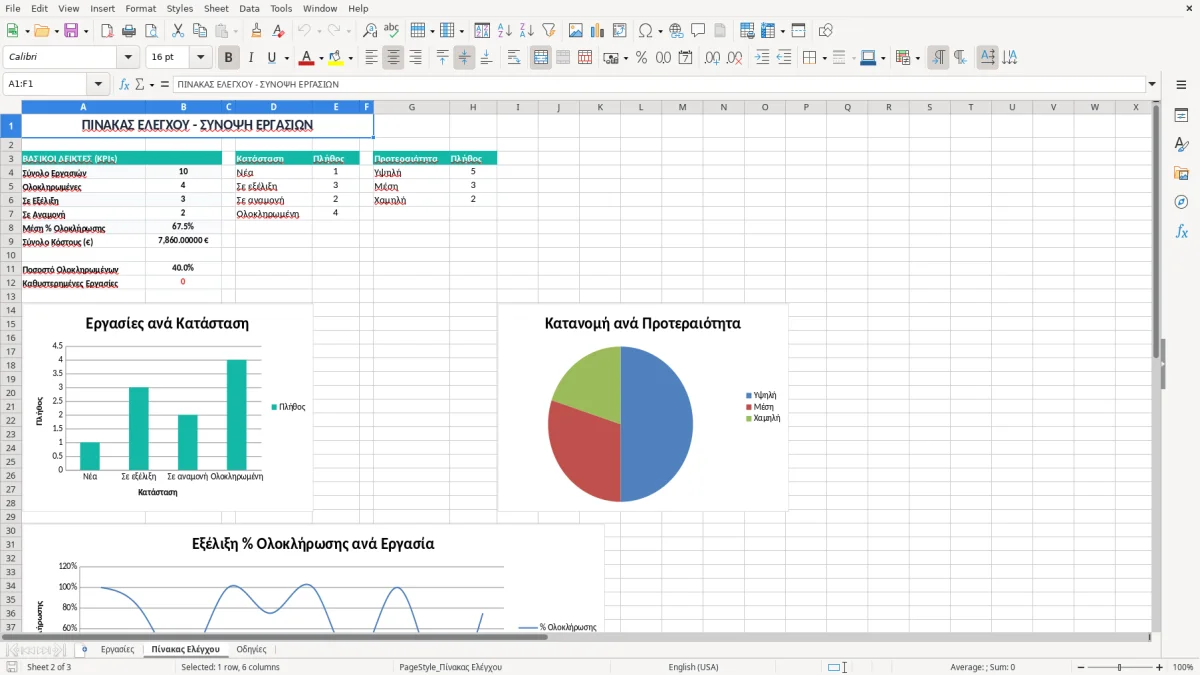Open the font size dropdown

point(201,58)
